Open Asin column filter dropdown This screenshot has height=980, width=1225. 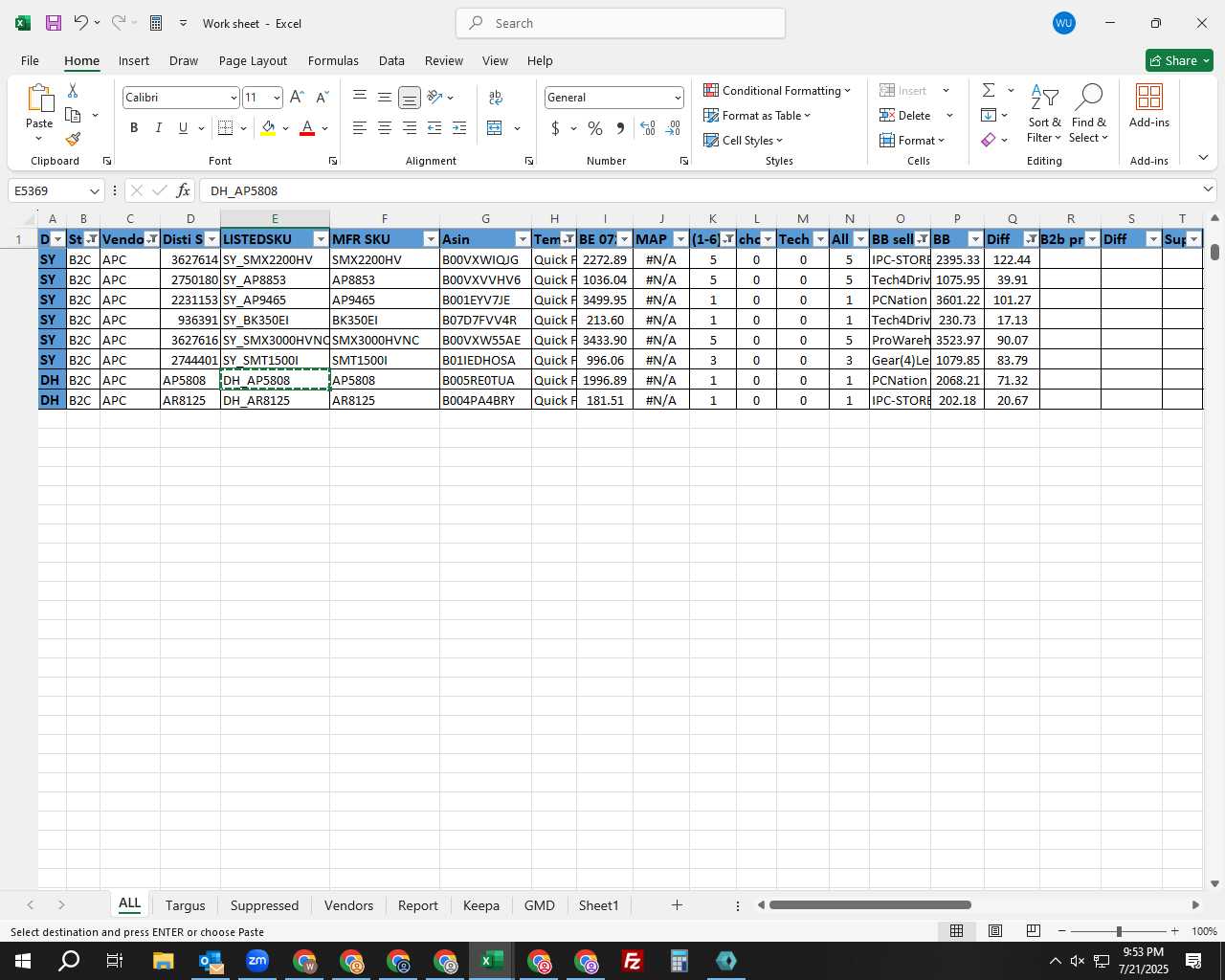523,239
